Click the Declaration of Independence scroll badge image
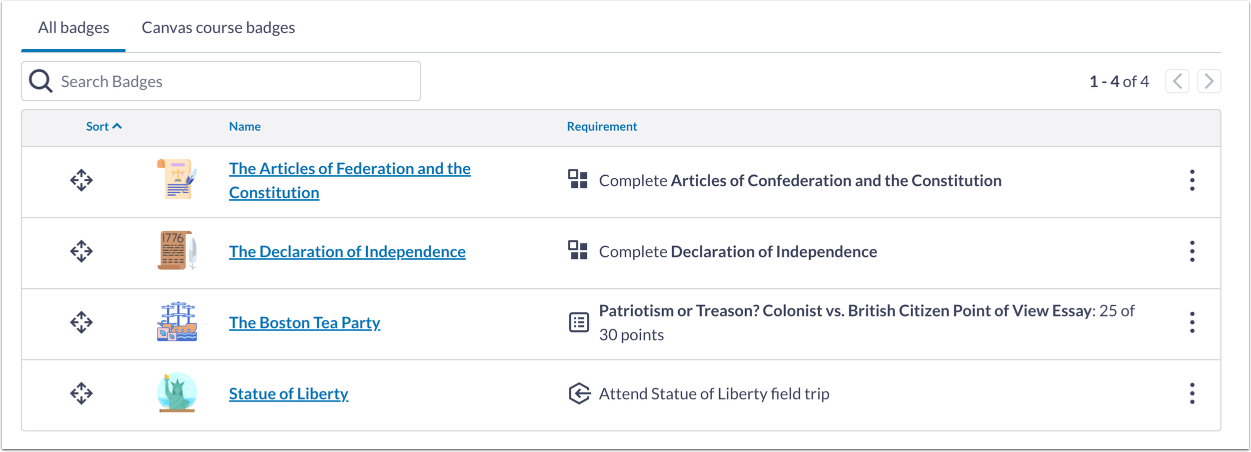The height and width of the screenshot is (452, 1251). point(177,251)
